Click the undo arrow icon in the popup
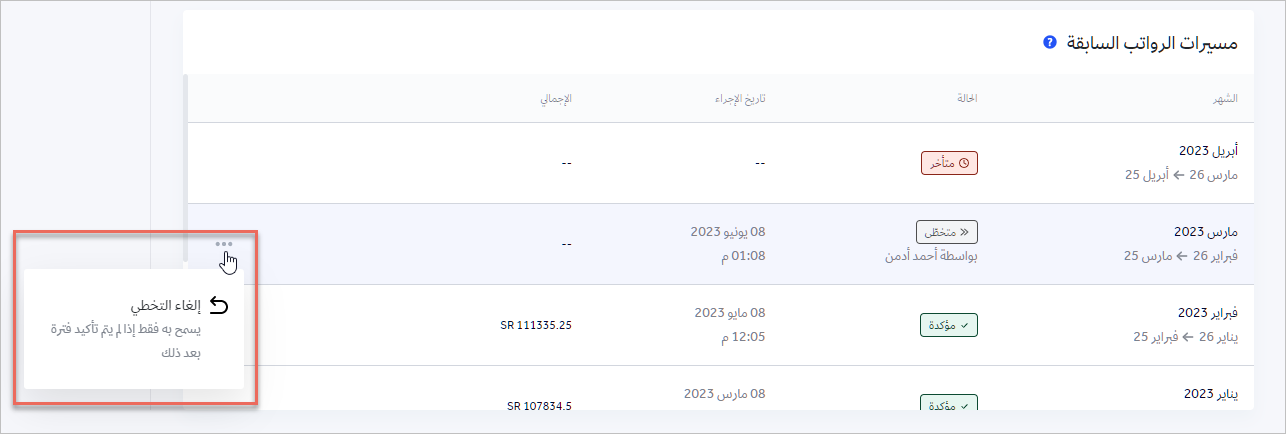 pos(219,306)
